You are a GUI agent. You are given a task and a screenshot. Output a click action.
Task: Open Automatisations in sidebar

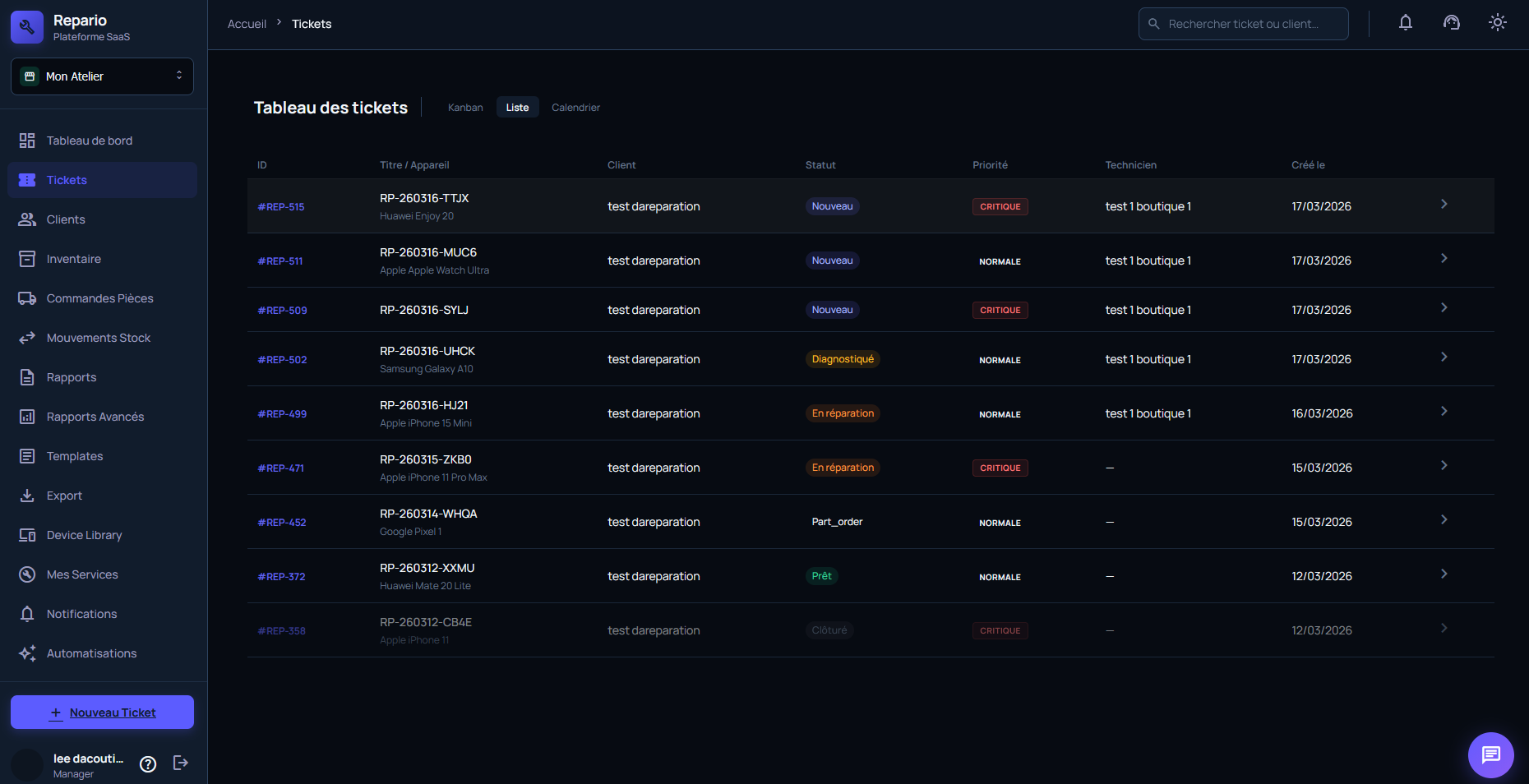click(x=91, y=653)
